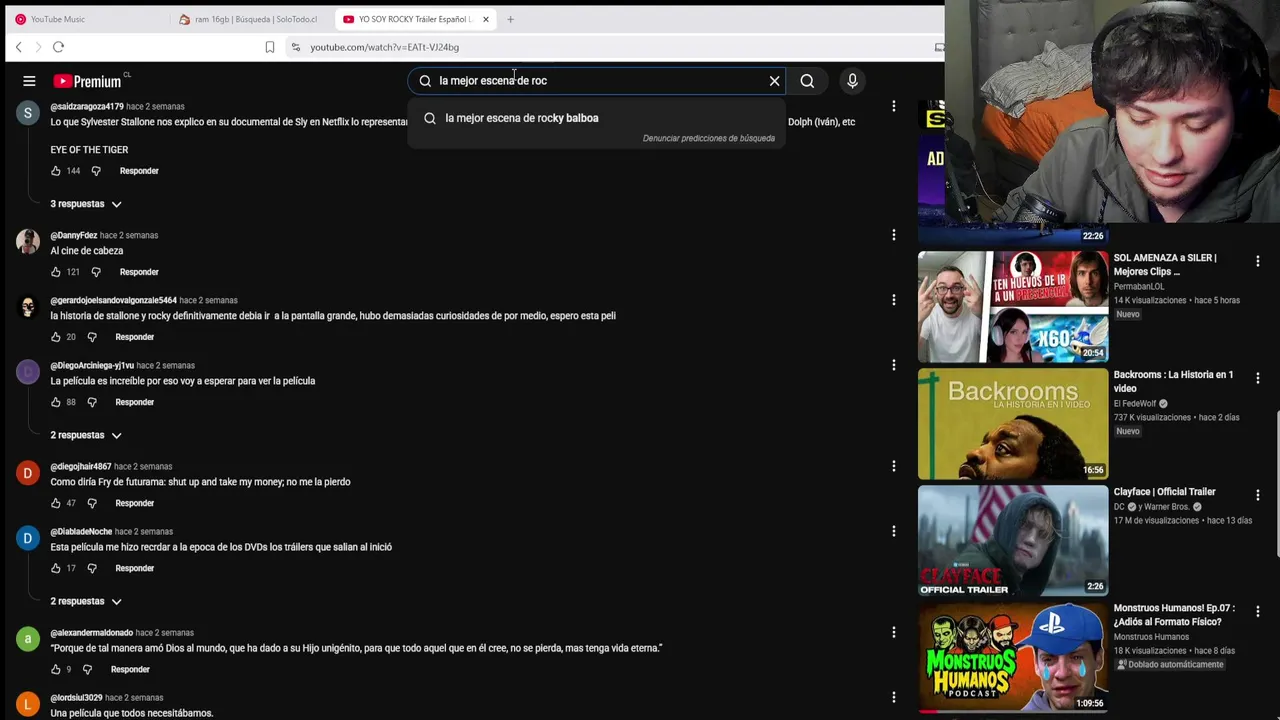Viewport: 1280px width, 720px height.
Task: Open action menu on @DannyFdez comment
Action: point(894,235)
